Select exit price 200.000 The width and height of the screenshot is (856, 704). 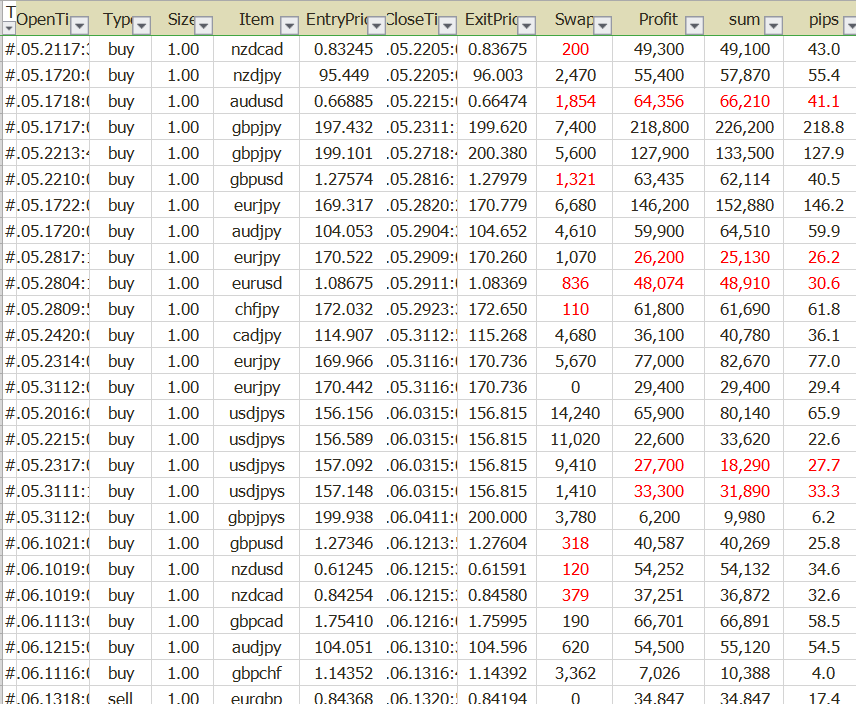tap(497, 517)
